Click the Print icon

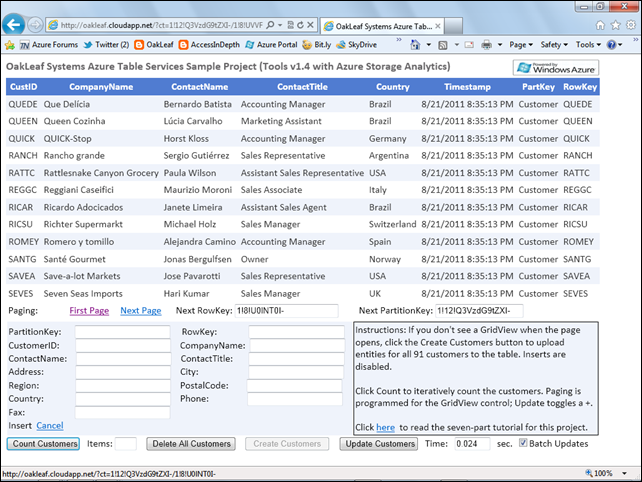tap(486, 45)
